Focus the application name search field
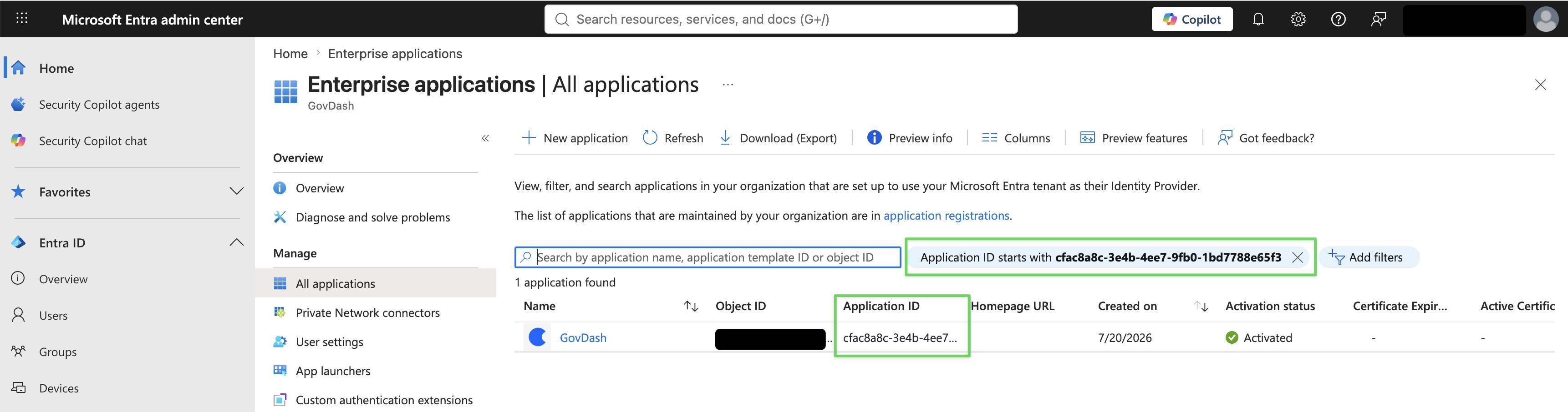This screenshot has width=1568, height=412. pos(708,257)
